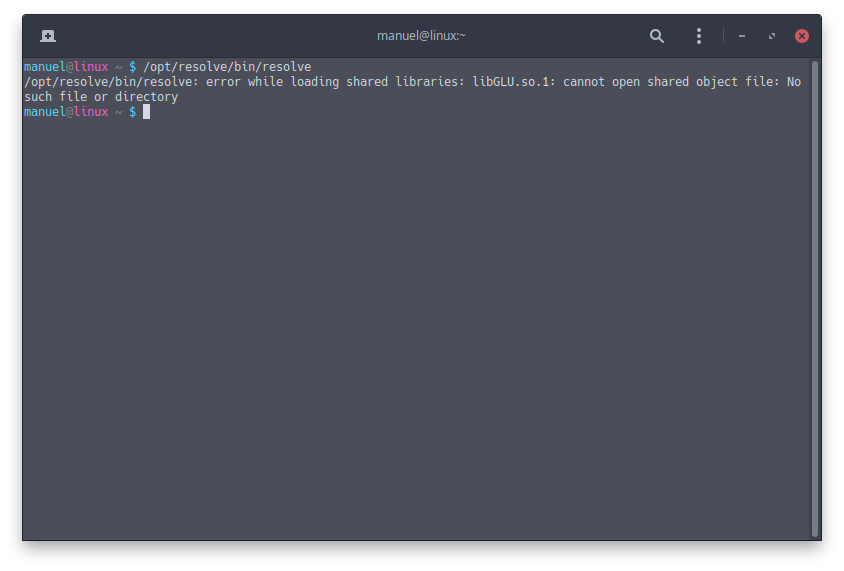The height and width of the screenshot is (571, 844).
Task: Click the terminal vertical scrollbar
Action: (x=814, y=299)
